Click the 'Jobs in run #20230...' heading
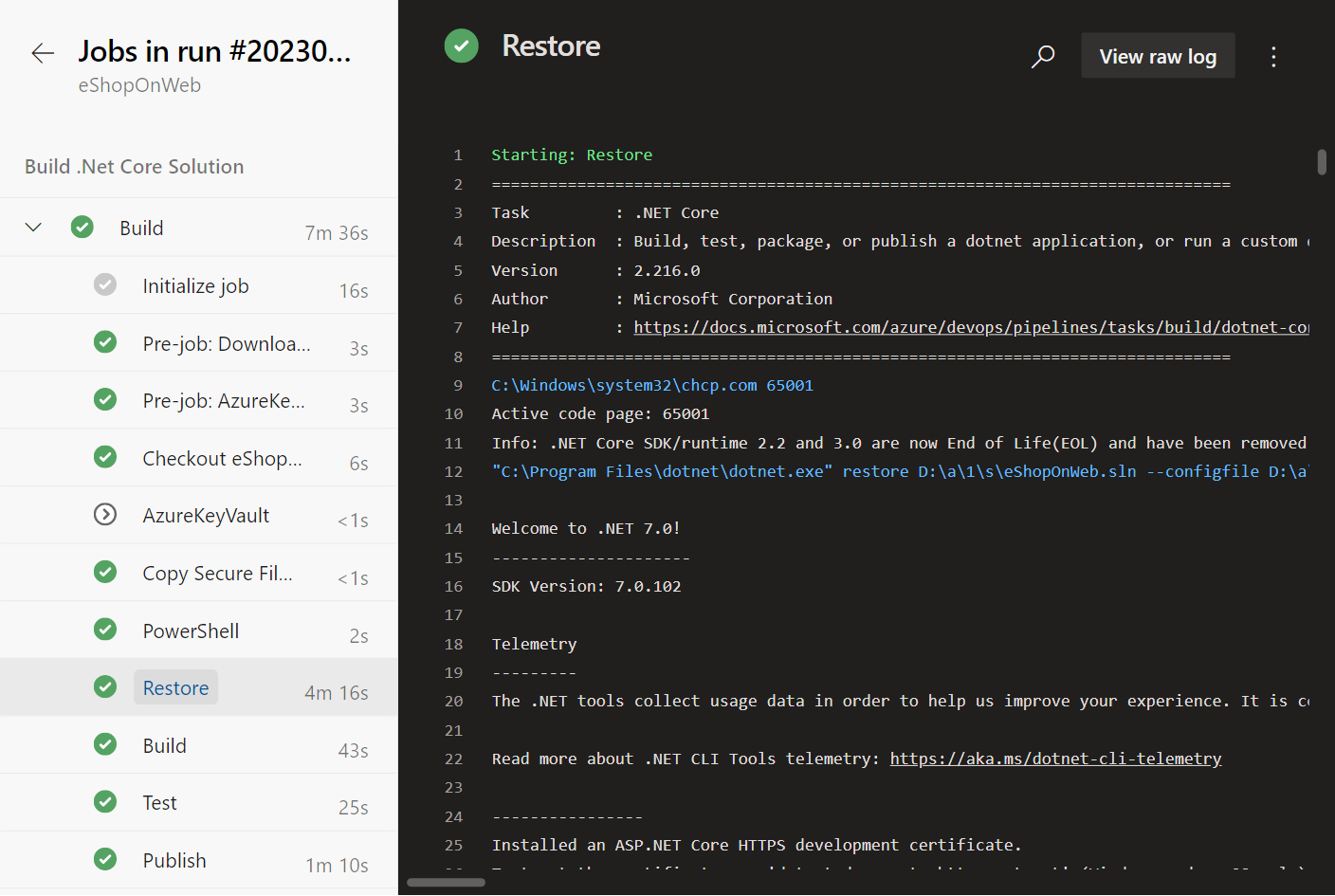This screenshot has height=896, width=1335. pyautogui.click(x=214, y=50)
